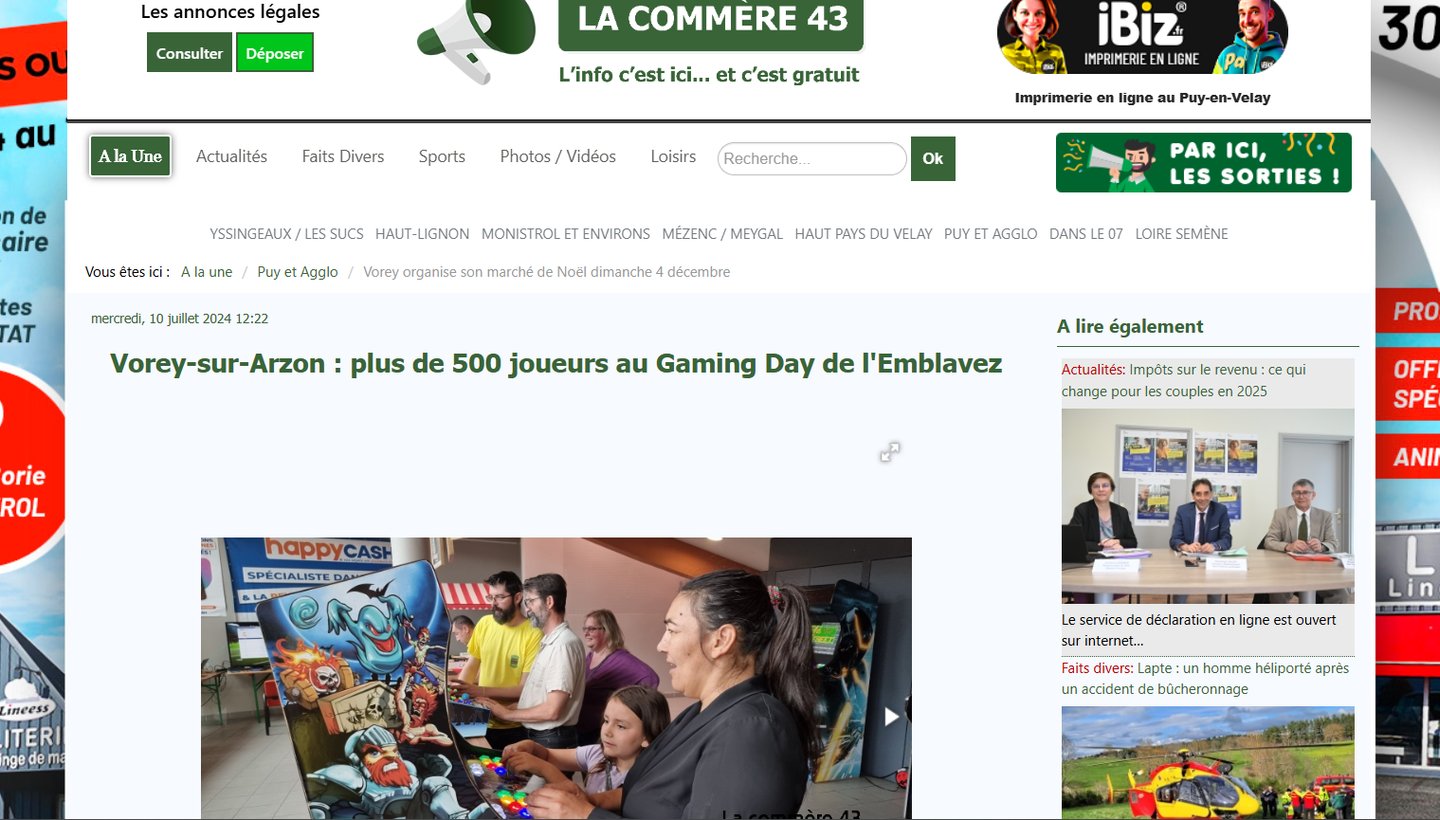Open the iBiz Imprimerie en ligne banner
Viewport: 1440px width, 820px height.
[x=1142, y=37]
